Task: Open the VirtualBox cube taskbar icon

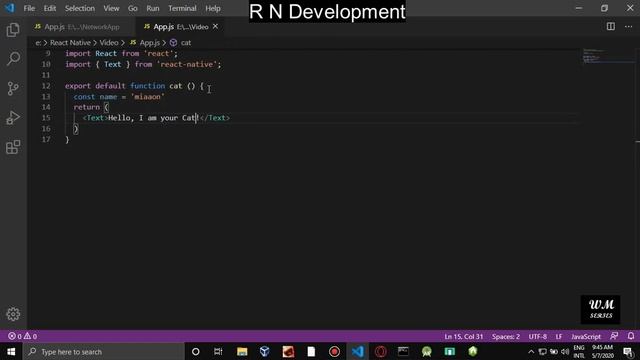Action: 264,351
